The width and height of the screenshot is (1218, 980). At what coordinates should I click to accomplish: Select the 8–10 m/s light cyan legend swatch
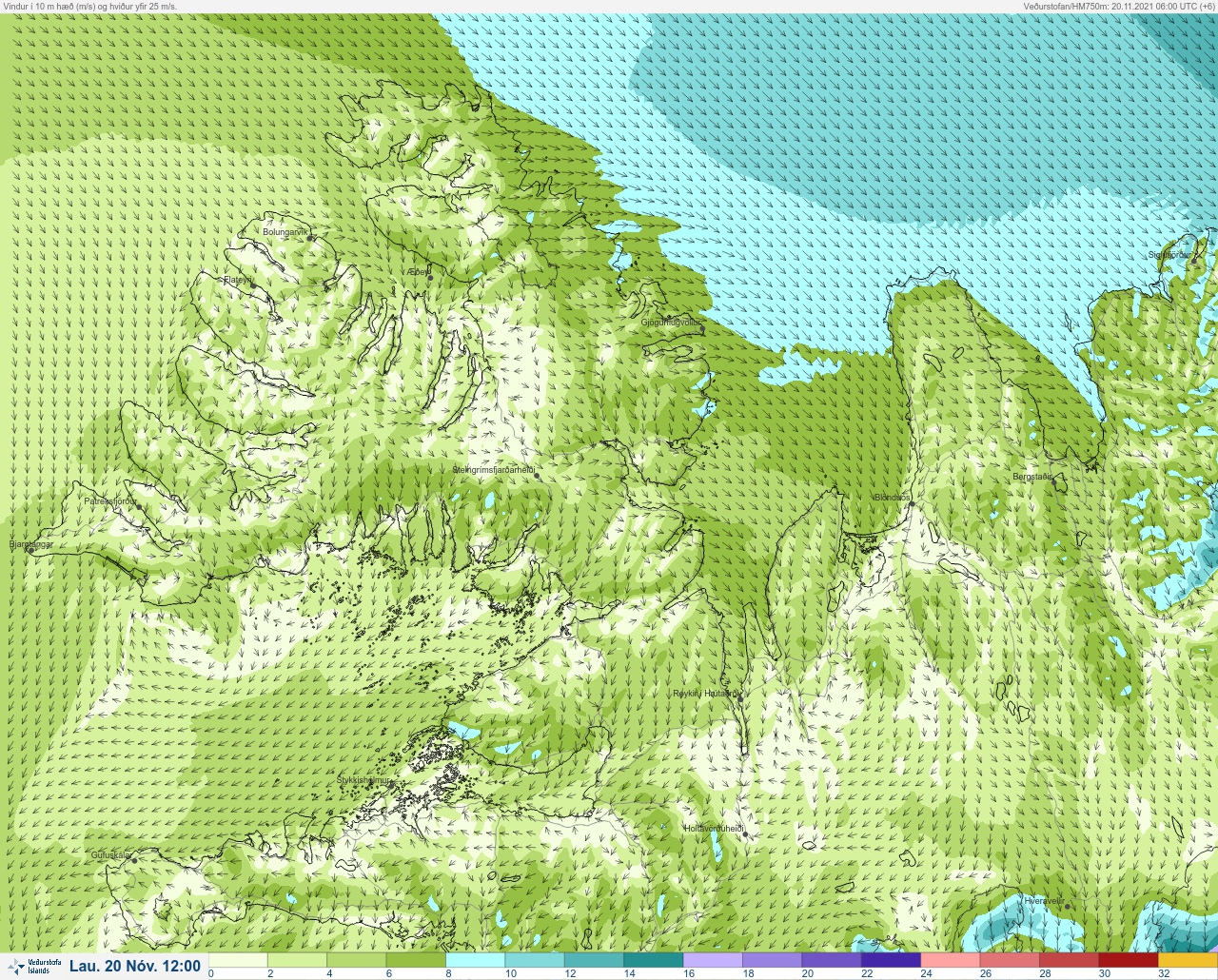tap(475, 960)
